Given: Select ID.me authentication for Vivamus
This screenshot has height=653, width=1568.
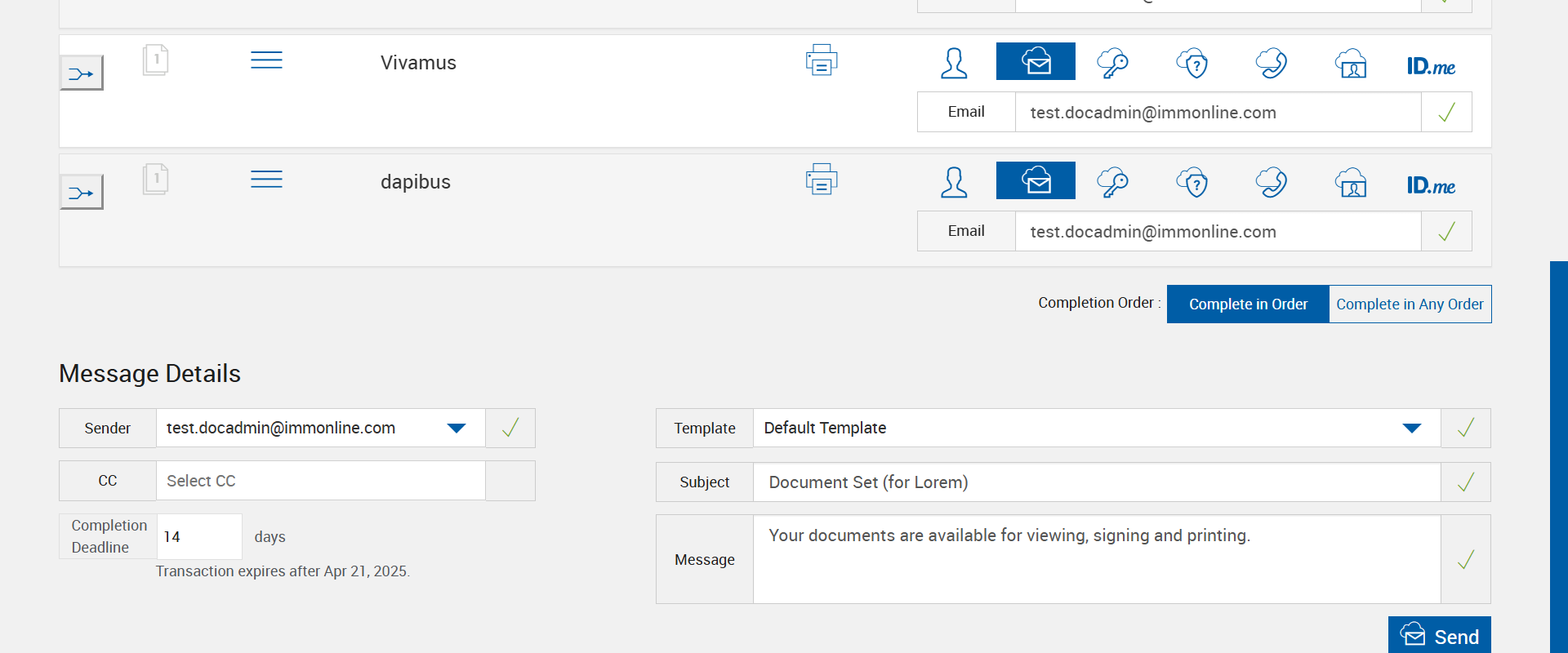Looking at the screenshot, I should 1431,66.
